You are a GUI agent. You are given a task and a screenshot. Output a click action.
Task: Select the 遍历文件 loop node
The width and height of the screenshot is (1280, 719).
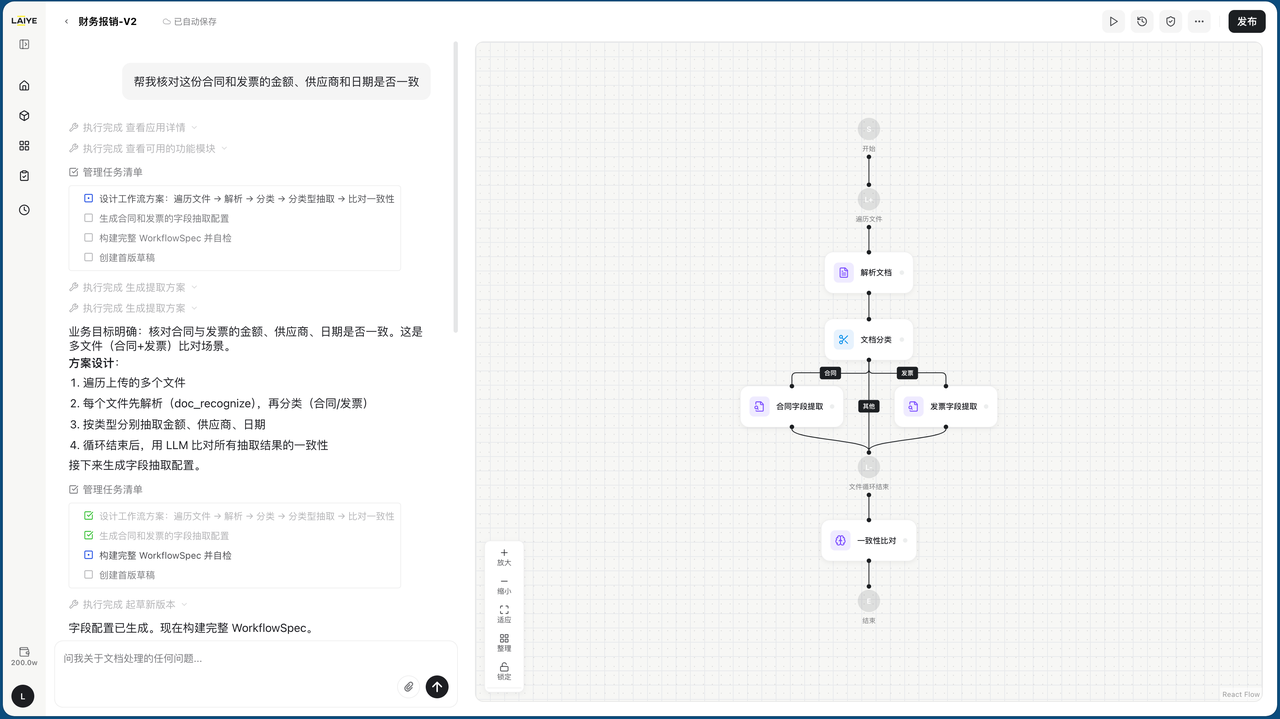point(869,200)
